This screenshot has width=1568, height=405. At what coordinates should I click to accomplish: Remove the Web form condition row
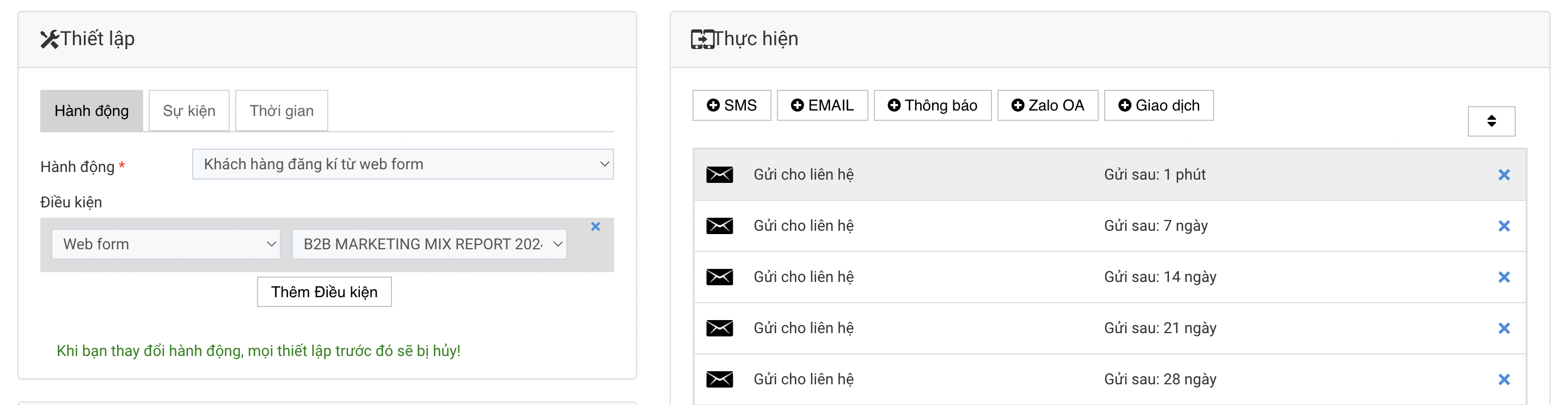click(595, 226)
